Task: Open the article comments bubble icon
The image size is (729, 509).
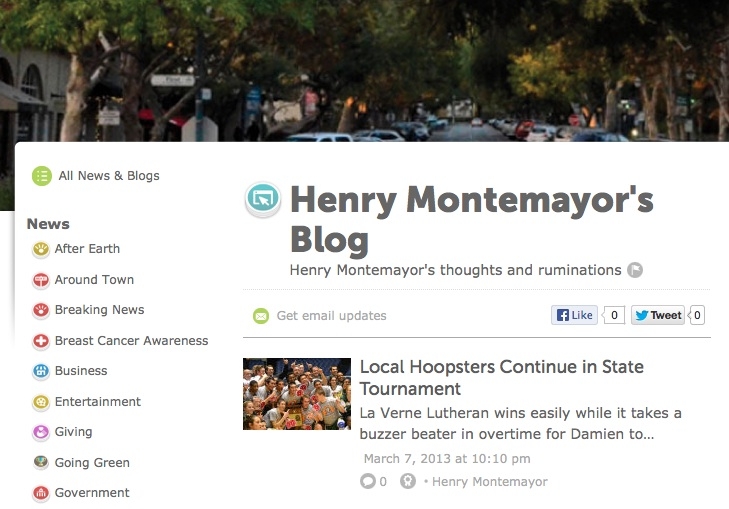Action: (x=367, y=481)
